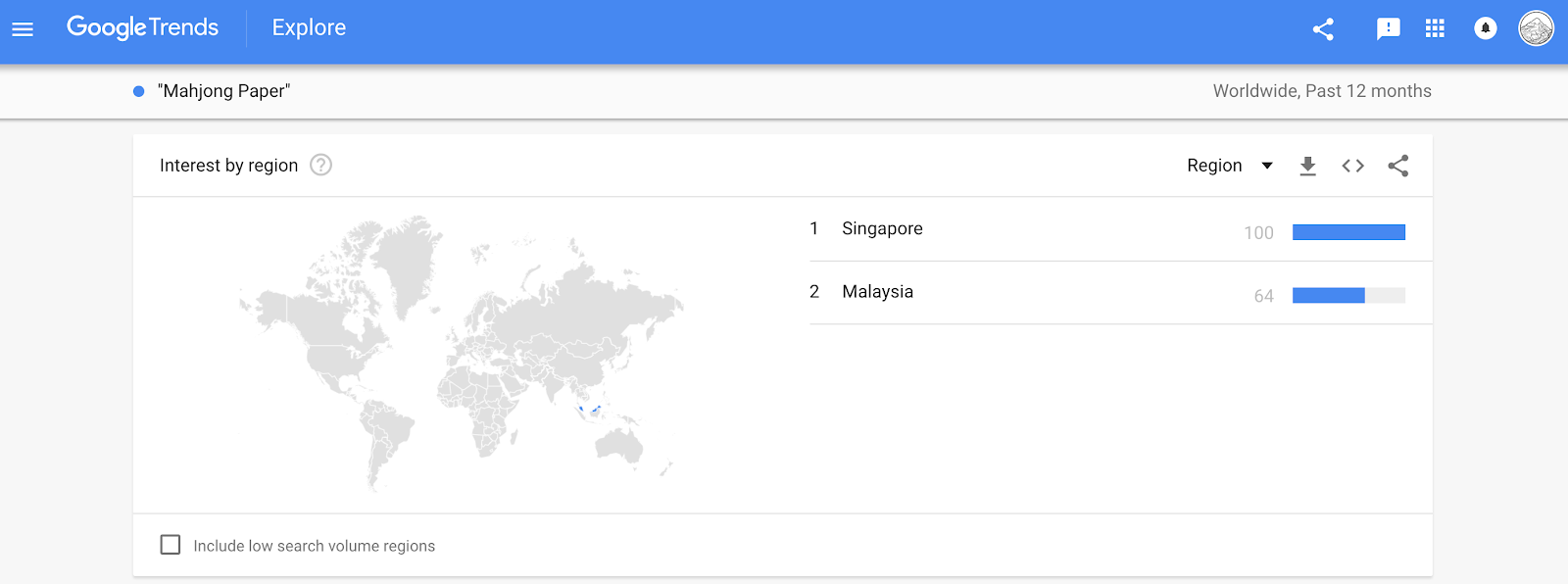Download interest by region CSV

point(1307,166)
